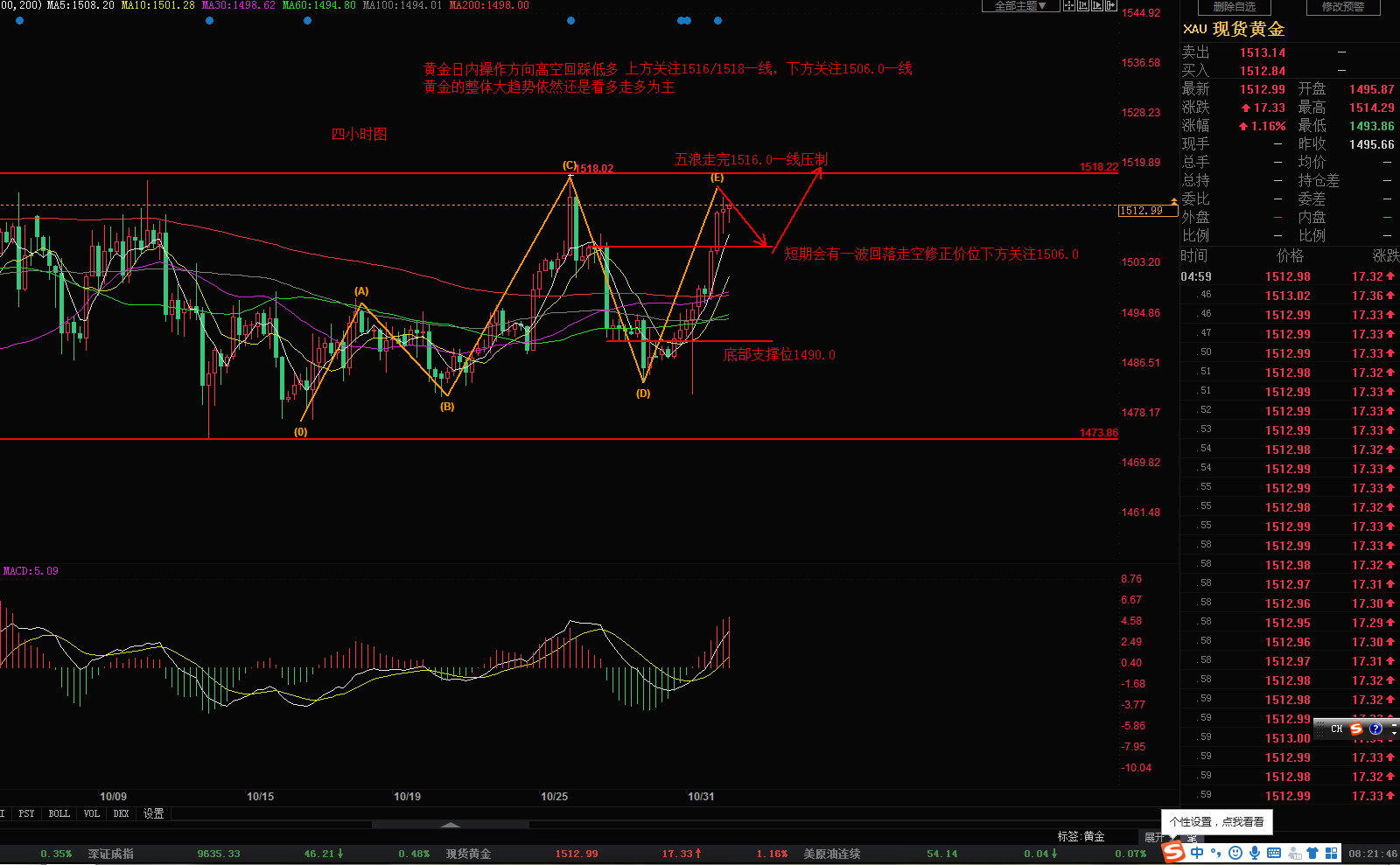This screenshot has height=865, width=1400.
Task: Switch to the VOL indicator tab
Action: pyautogui.click(x=92, y=813)
